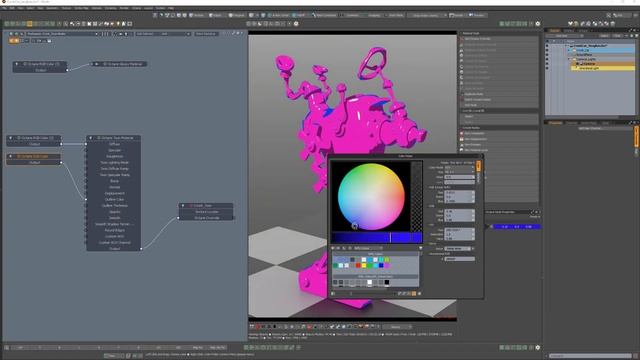The height and width of the screenshot is (360, 640).
Task: Collapse the top Octane RGB Color node triangle
Action: tap(17, 64)
